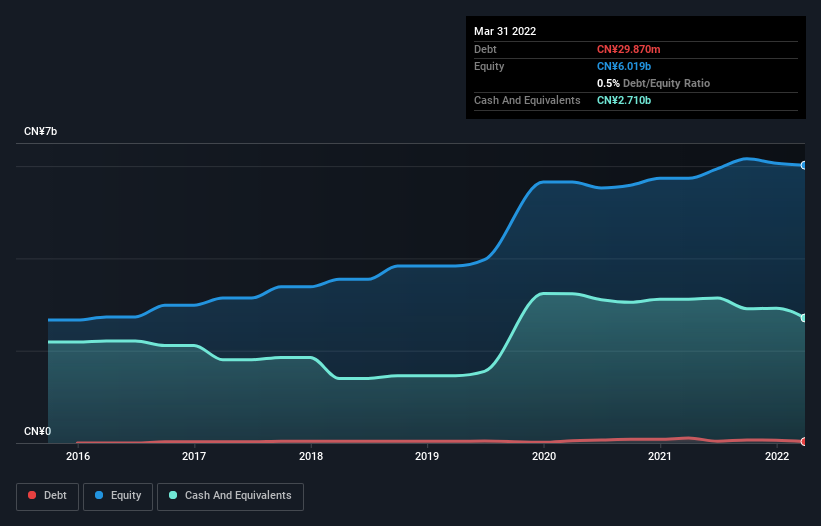The width and height of the screenshot is (821, 526).
Task: Select the Cash And Equivalents end data point marker
Action: (804, 318)
